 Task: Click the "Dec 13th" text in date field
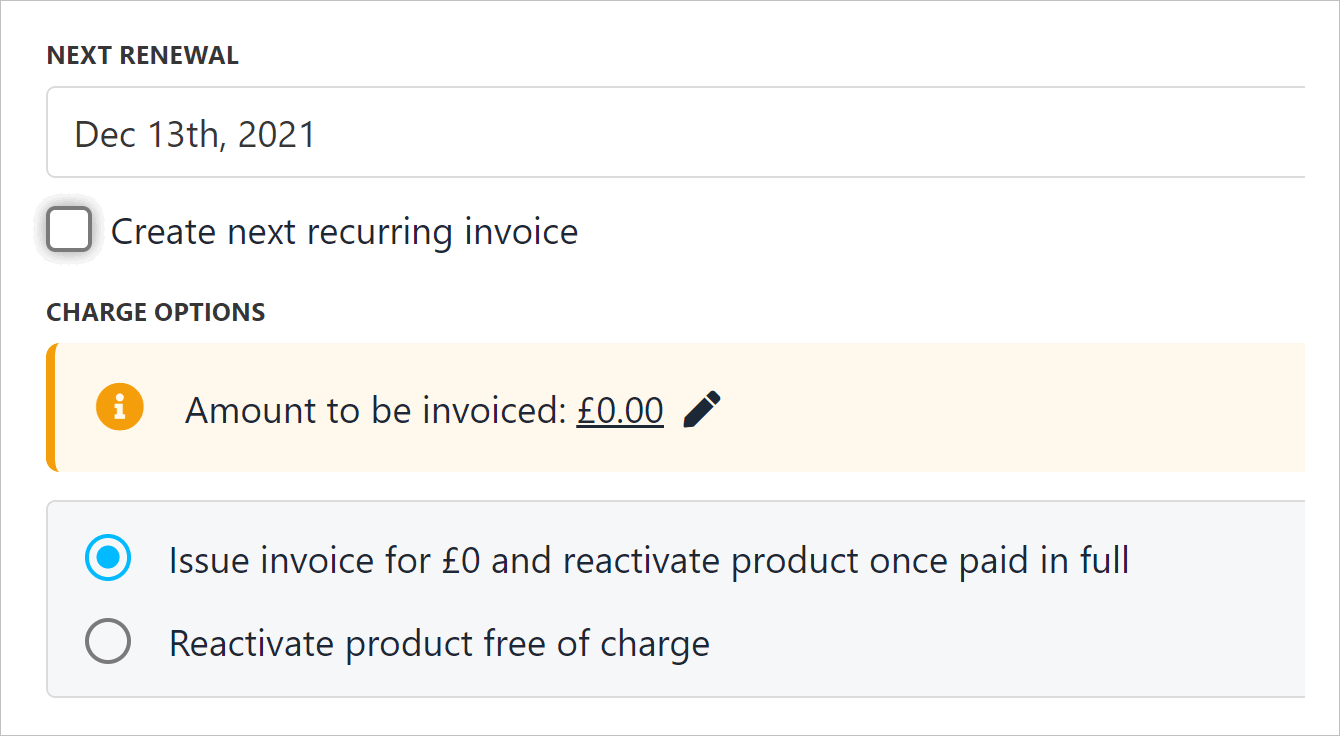pyautogui.click(x=142, y=134)
